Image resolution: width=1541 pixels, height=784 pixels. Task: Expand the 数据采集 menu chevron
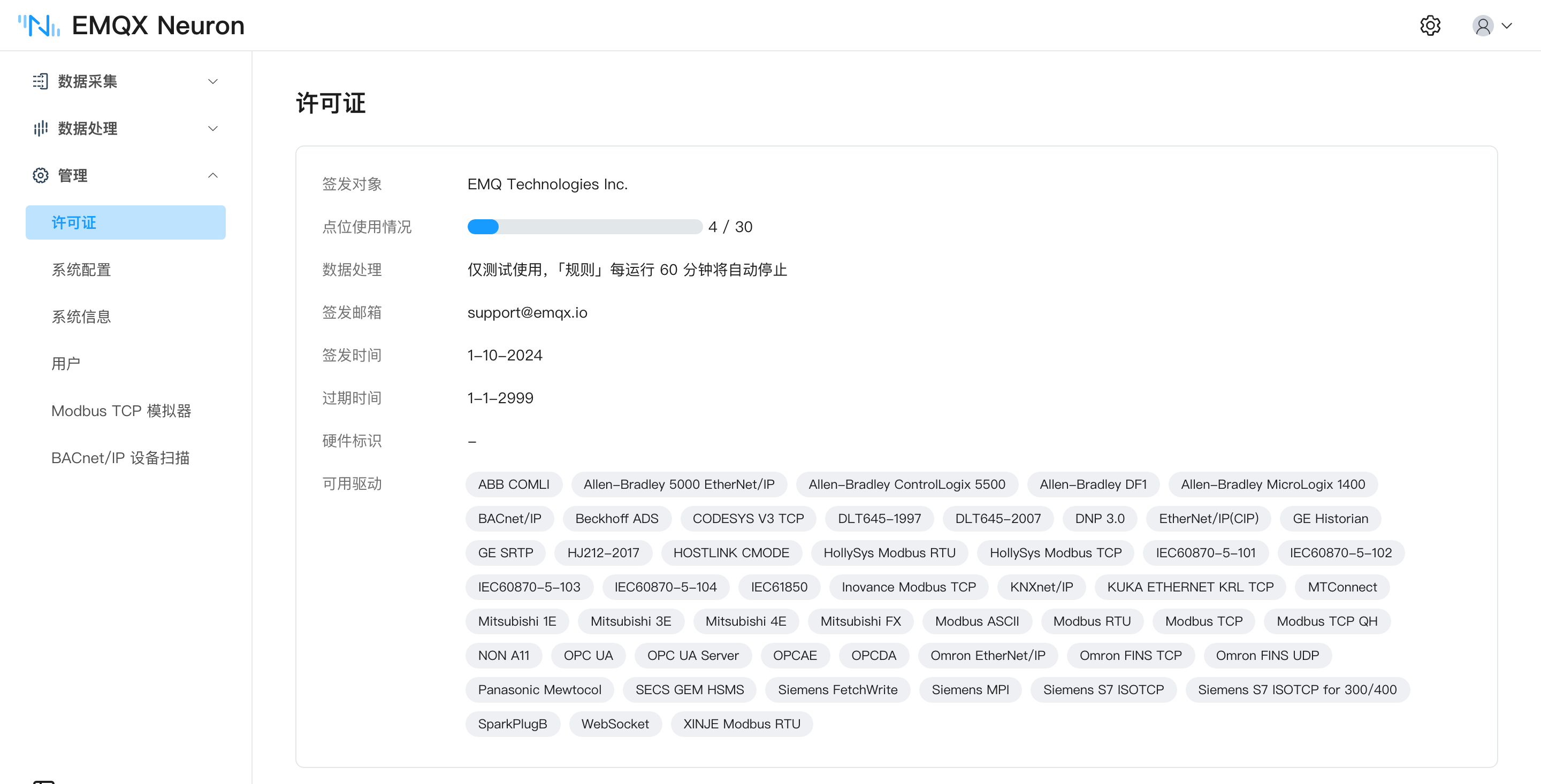pyautogui.click(x=212, y=81)
